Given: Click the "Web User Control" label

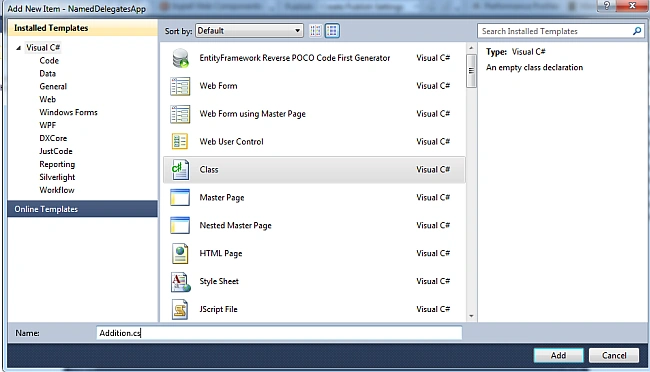Looking at the screenshot, I should point(231,141).
